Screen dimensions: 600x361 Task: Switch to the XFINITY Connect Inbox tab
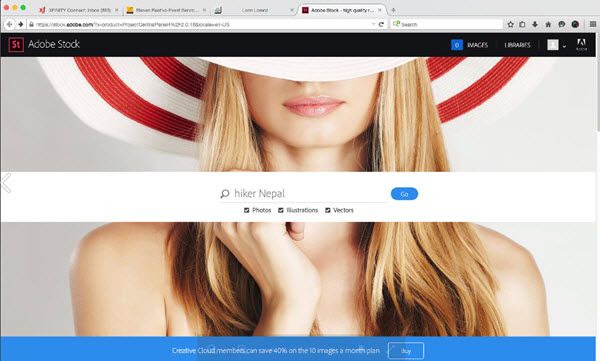pyautogui.click(x=79, y=10)
